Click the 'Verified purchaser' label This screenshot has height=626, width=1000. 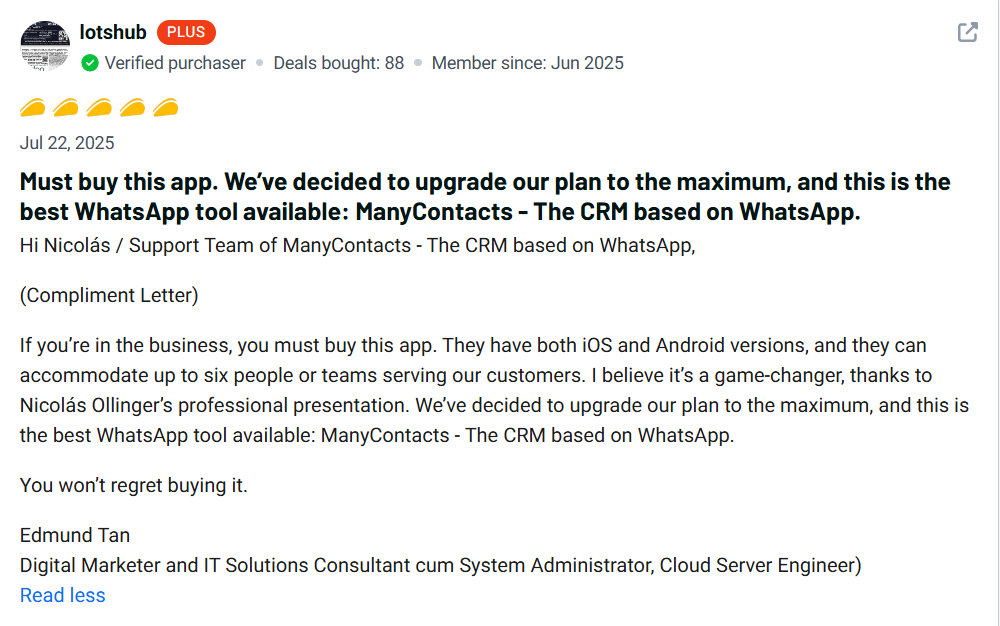click(x=175, y=63)
